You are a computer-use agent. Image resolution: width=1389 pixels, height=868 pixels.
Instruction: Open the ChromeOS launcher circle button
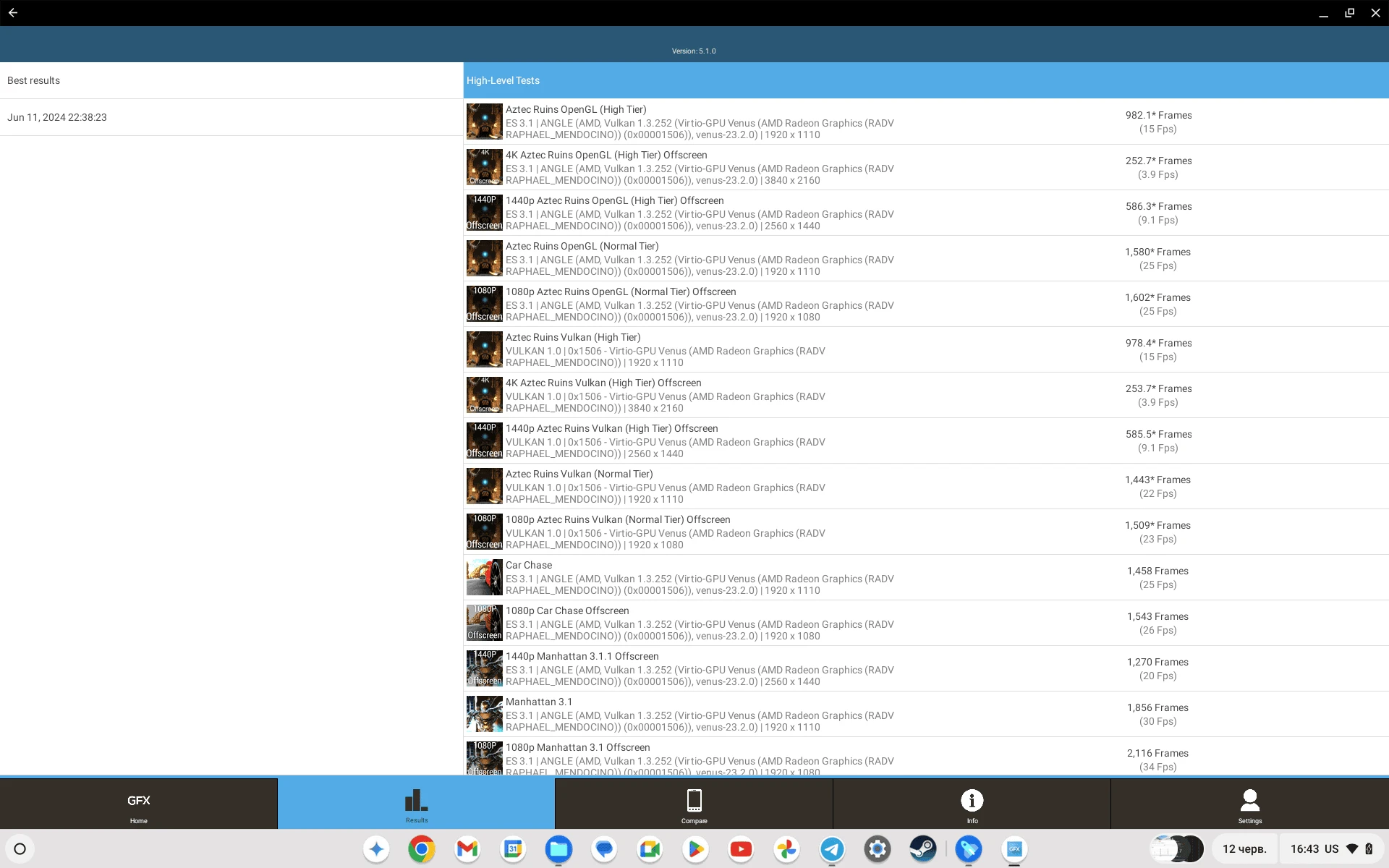[x=20, y=849]
